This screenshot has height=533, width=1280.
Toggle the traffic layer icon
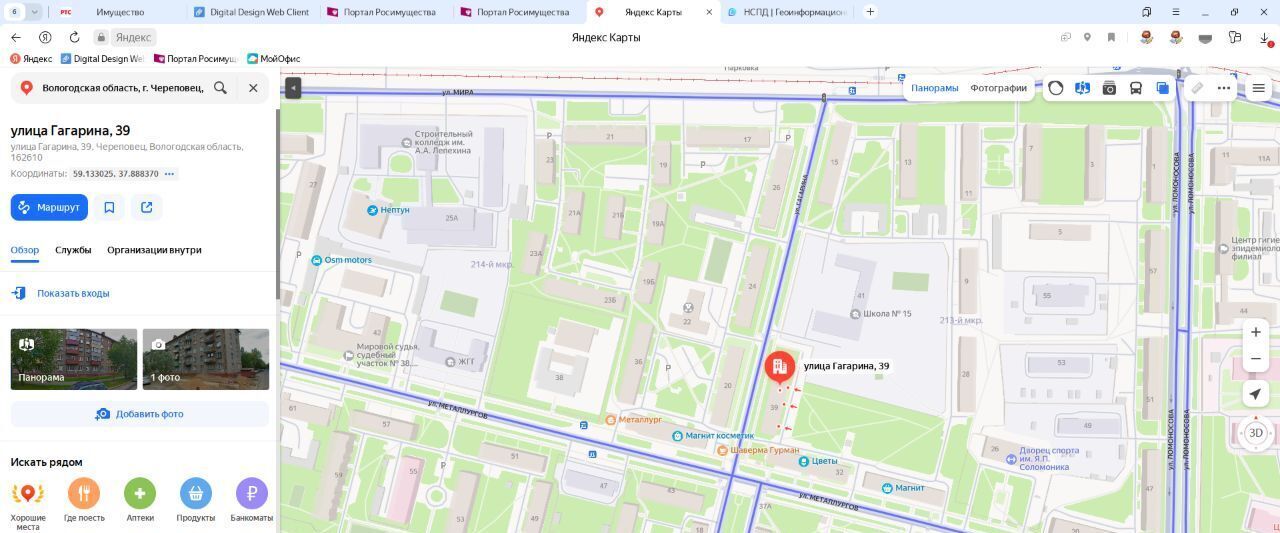point(1056,88)
